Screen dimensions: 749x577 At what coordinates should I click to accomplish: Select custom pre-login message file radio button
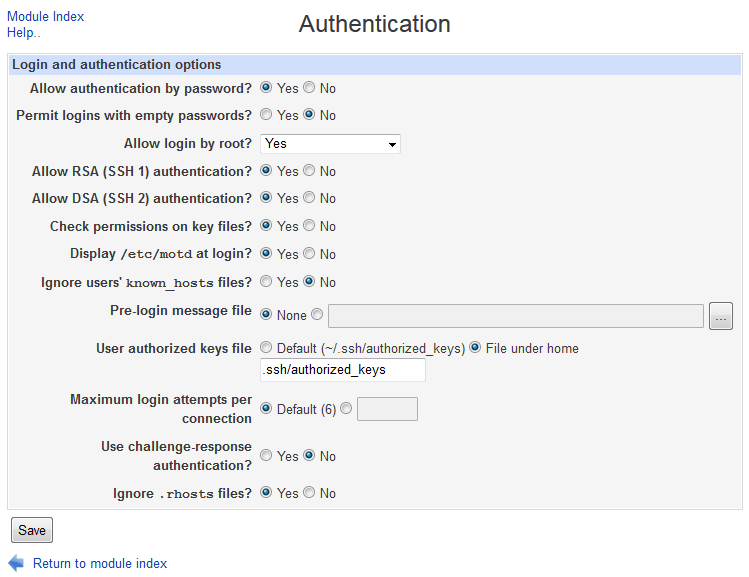pos(317,315)
